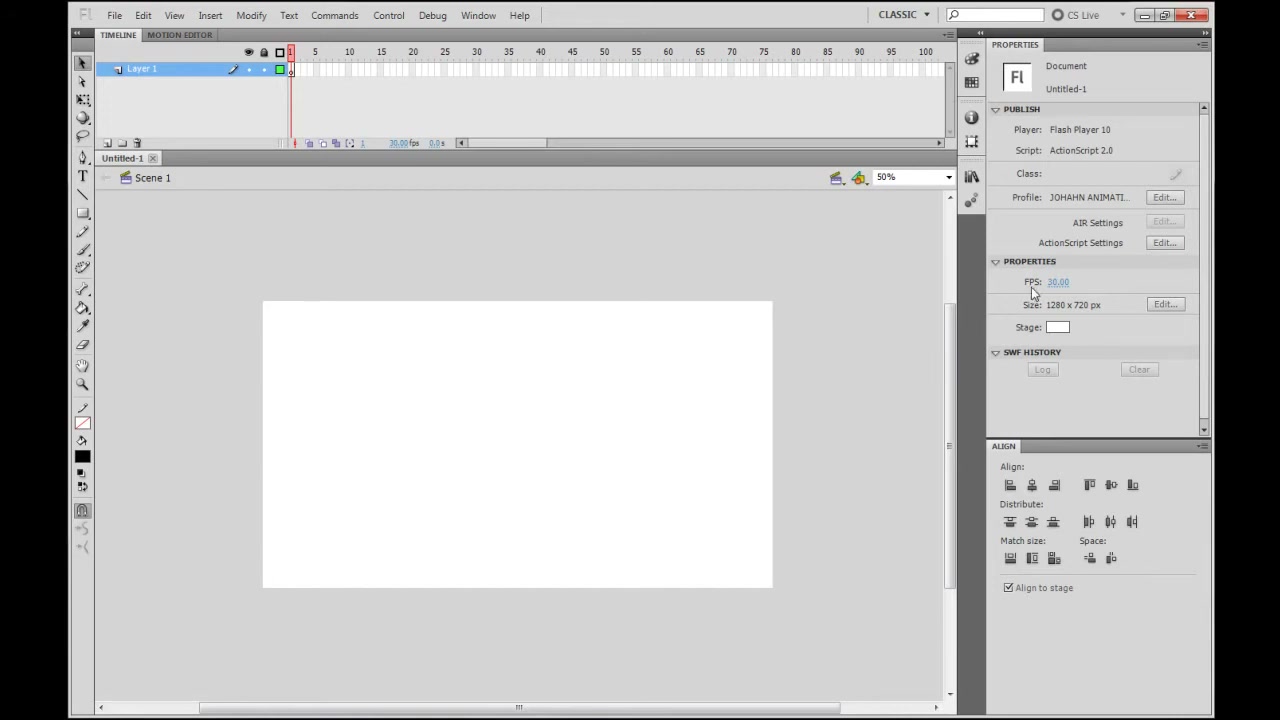
Task: Open the Library panel from dock
Action: click(972, 177)
